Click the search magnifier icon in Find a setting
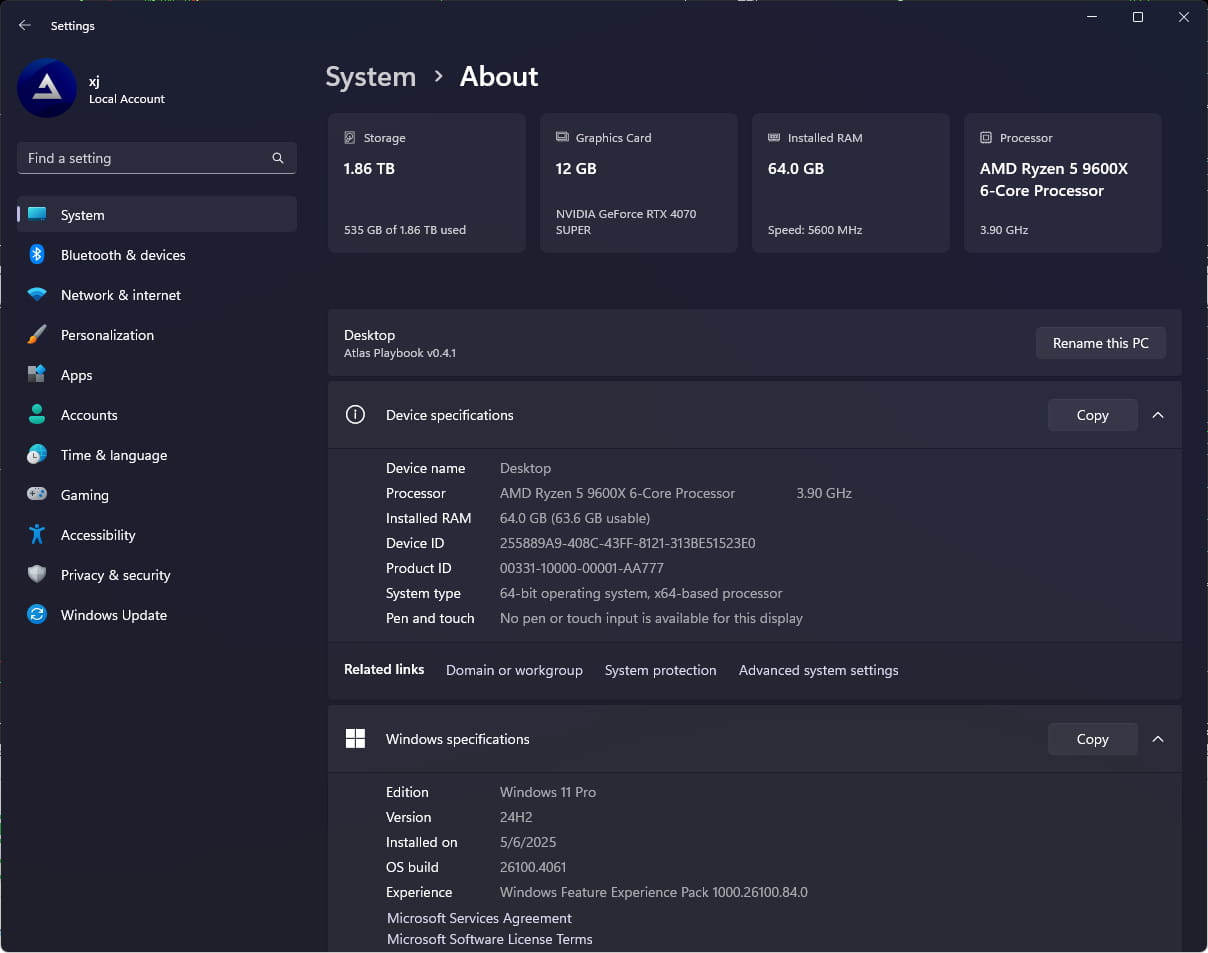Screen dimensions: 1208x953 pyautogui.click(x=278, y=158)
